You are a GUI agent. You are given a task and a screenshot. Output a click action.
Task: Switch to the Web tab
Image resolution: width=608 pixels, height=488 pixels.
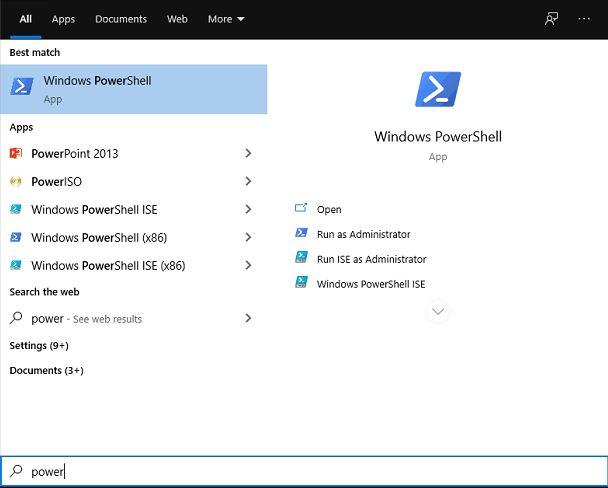[177, 19]
